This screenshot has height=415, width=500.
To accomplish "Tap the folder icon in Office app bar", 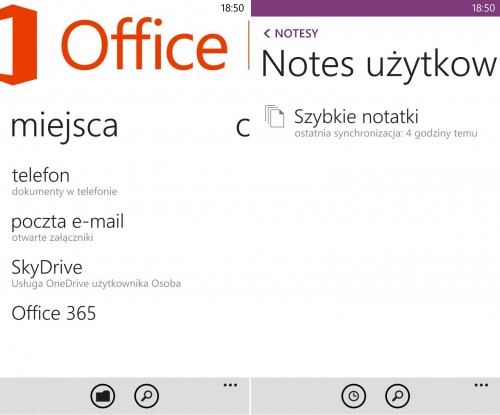I will click(103, 396).
